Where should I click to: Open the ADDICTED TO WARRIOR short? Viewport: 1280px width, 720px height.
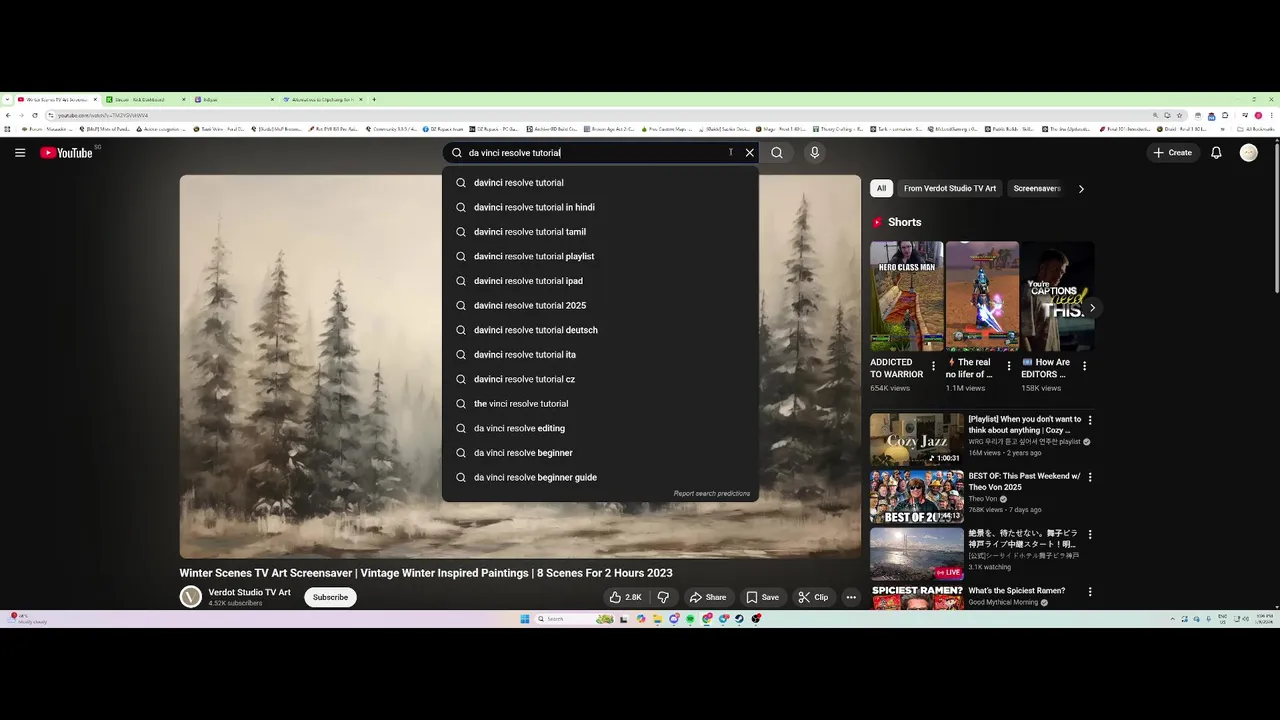click(x=906, y=296)
